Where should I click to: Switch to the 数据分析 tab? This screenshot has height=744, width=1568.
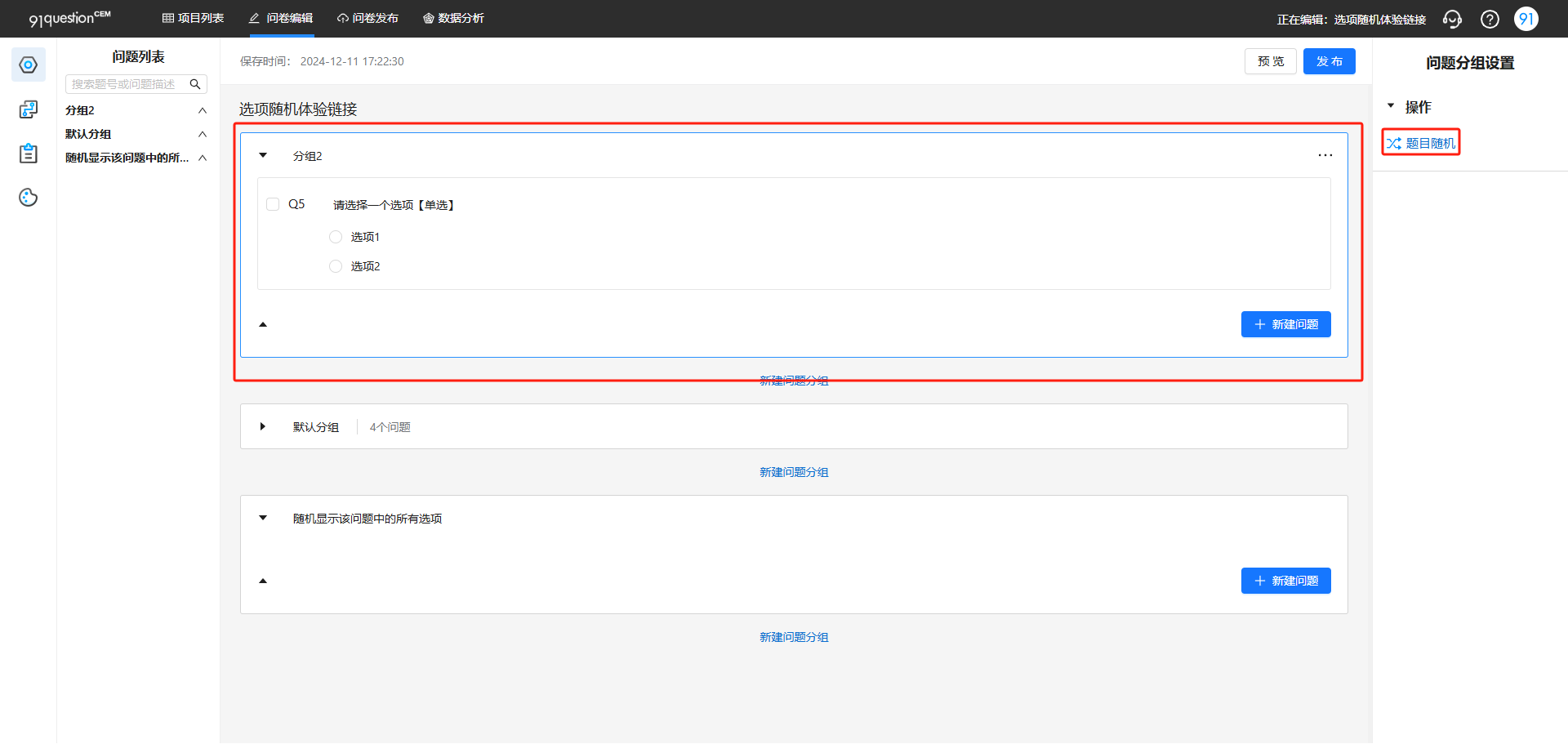click(453, 18)
